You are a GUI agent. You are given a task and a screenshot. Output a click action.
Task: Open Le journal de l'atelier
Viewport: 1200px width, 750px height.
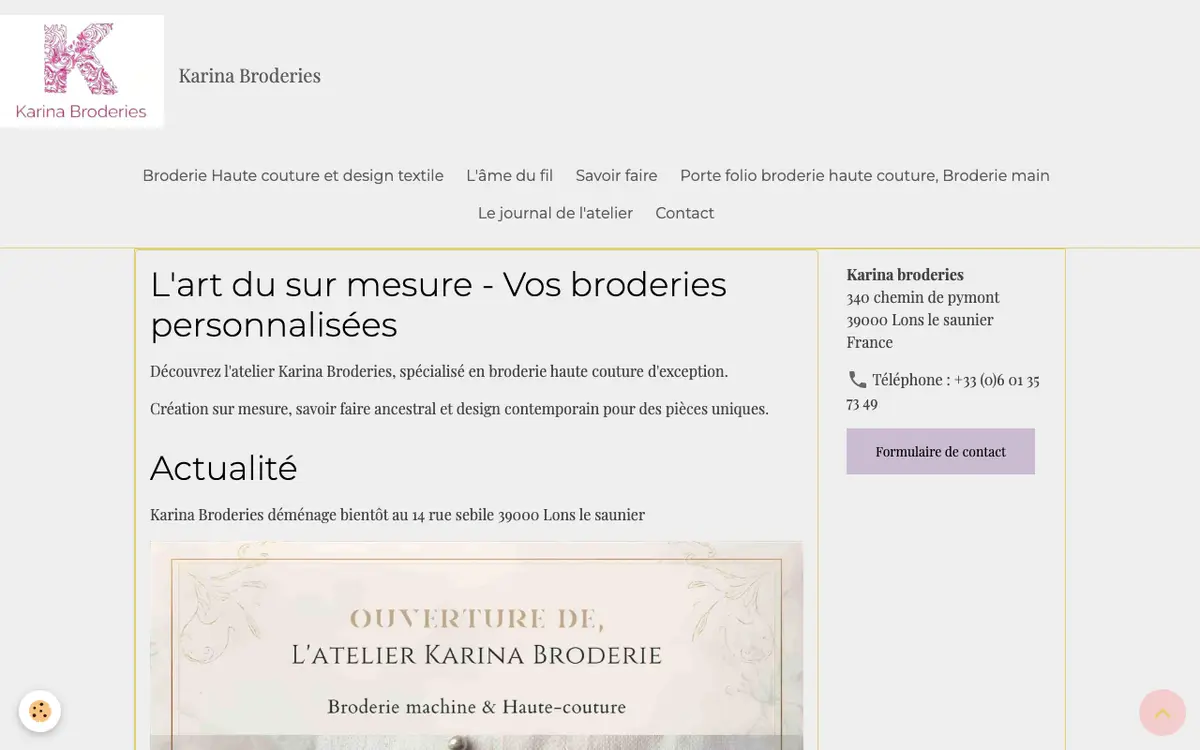(555, 213)
